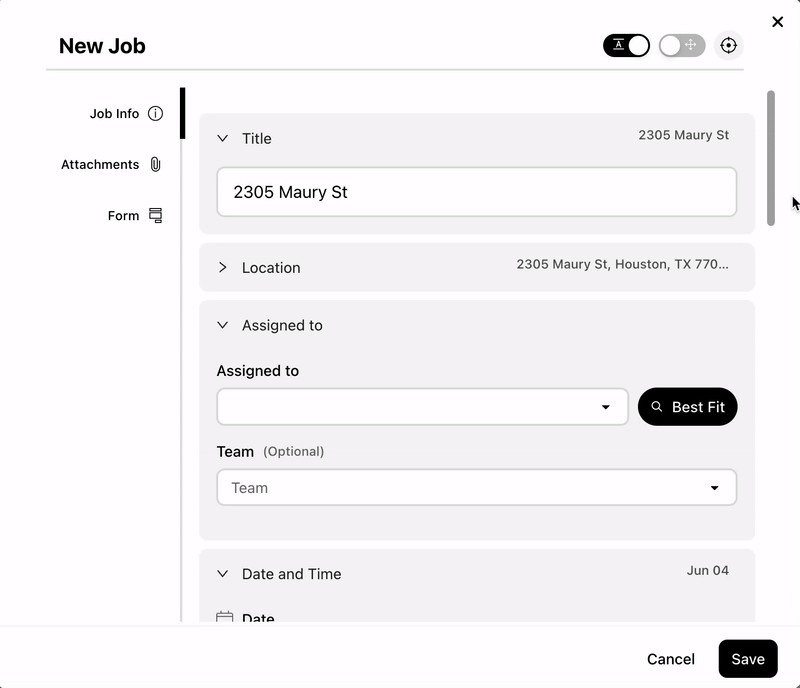Viewport: 800px width, 688px height.
Task: Open the Assigned to dropdown
Action: pos(422,407)
